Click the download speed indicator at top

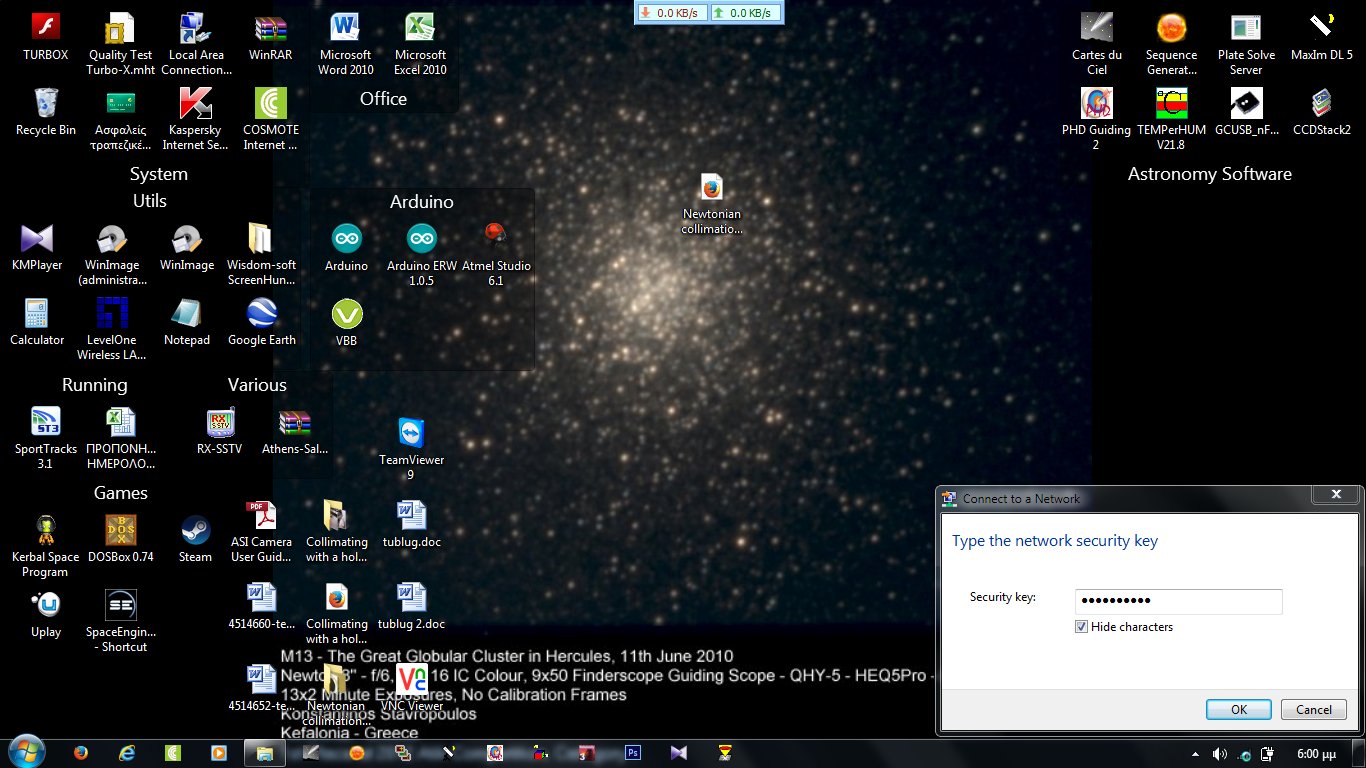tap(672, 12)
